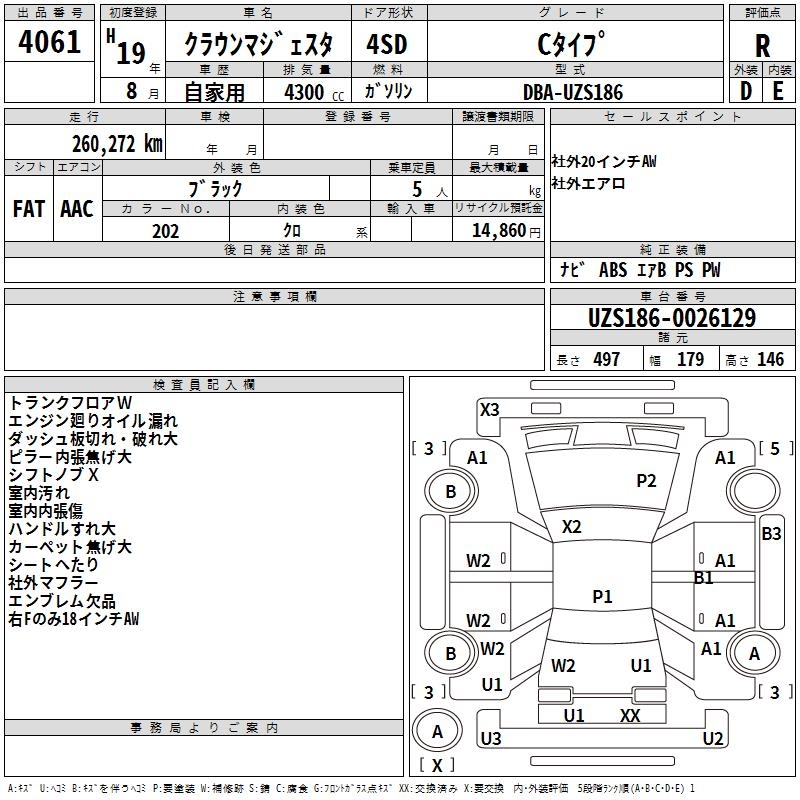Select the B3 mark on the diagram's right edge
The height and width of the screenshot is (800, 800).
[x=771, y=534]
